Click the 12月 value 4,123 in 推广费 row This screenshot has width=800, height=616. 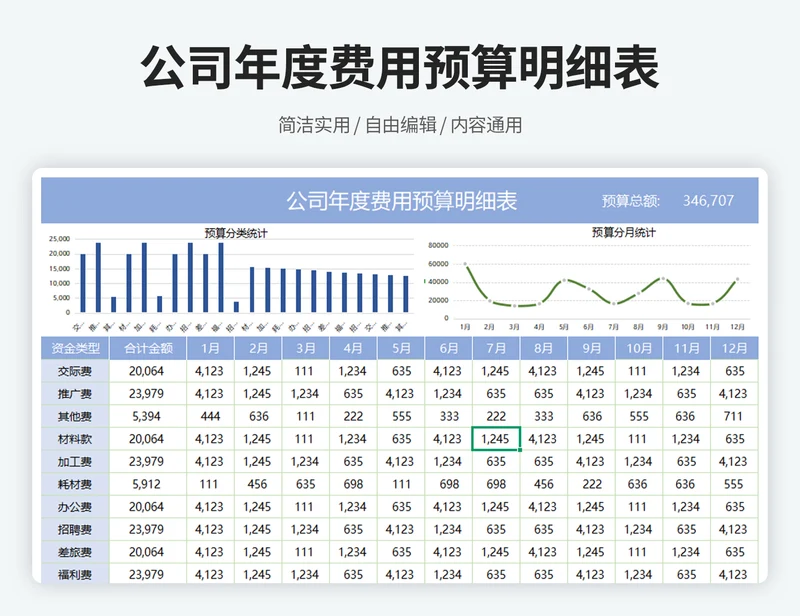(x=733, y=394)
